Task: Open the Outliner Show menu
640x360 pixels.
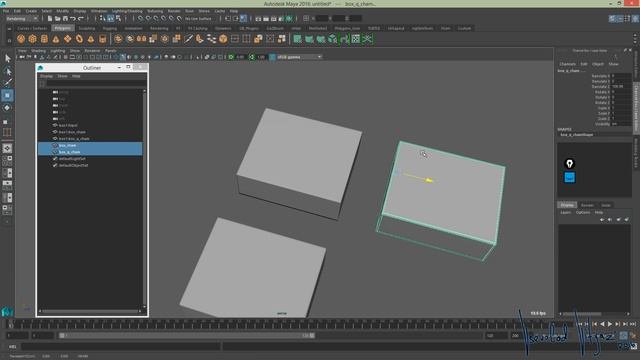Action: [62, 76]
